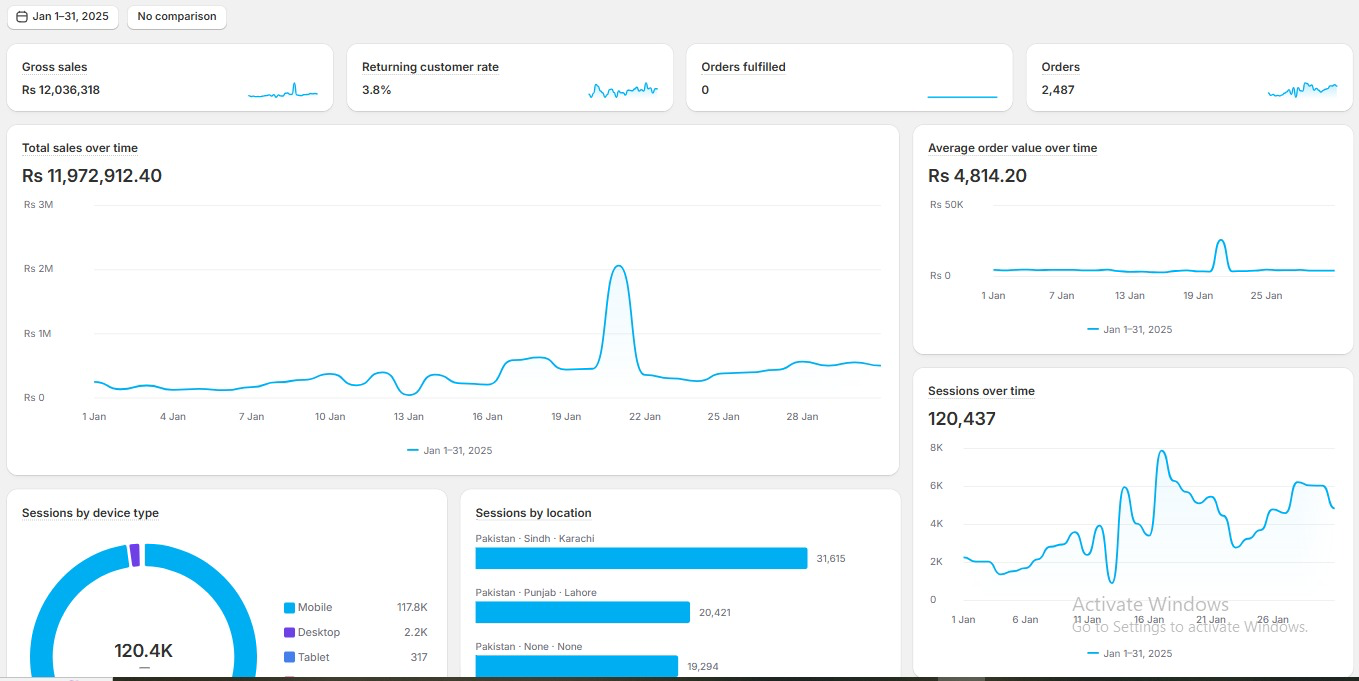Open the Jan 1–31, 2025 date picker
This screenshot has height=681, width=1359.
[x=63, y=17]
